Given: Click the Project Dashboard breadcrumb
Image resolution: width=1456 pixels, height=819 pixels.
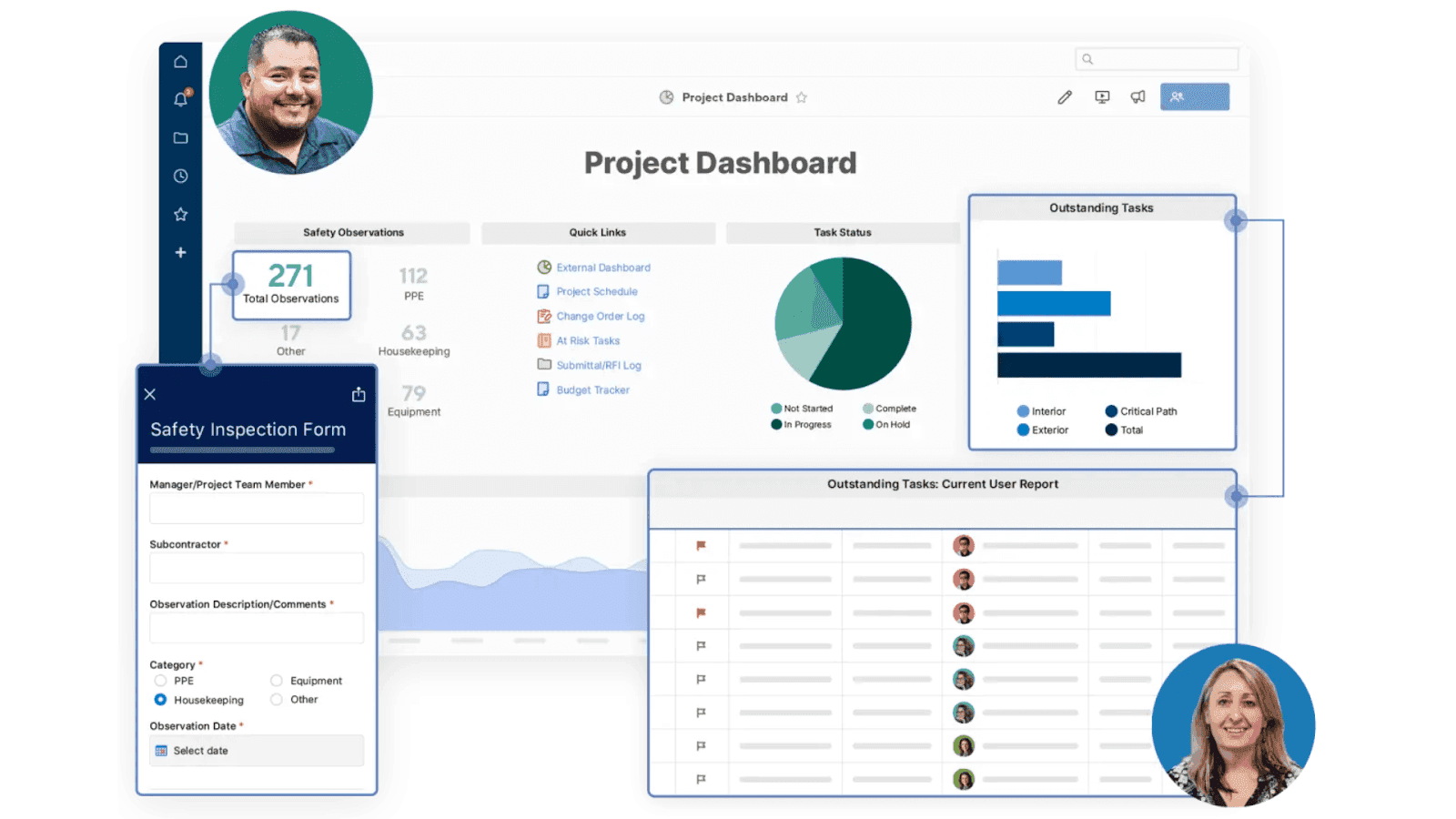Looking at the screenshot, I should (733, 97).
